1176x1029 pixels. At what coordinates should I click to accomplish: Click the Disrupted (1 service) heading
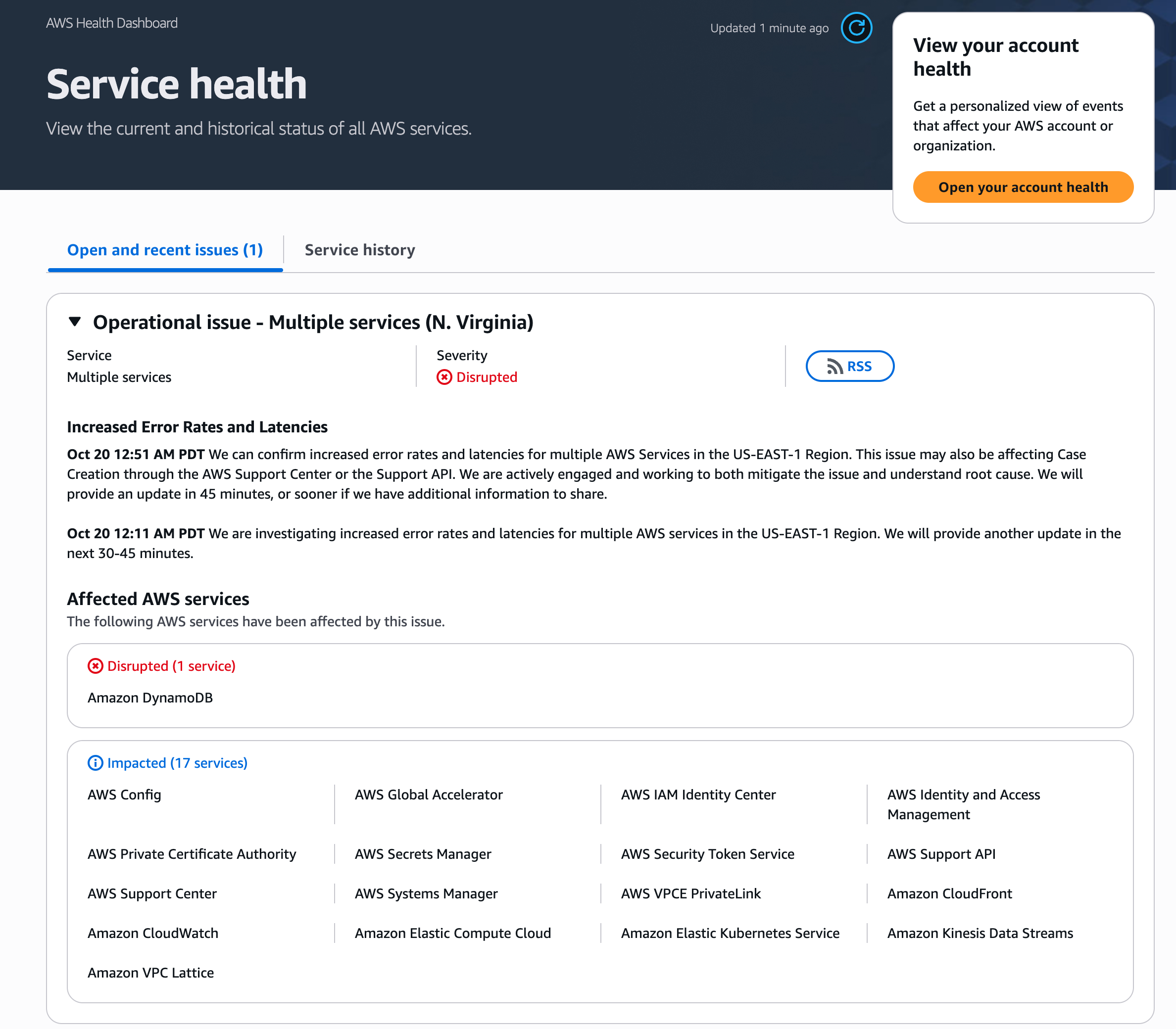(x=171, y=666)
